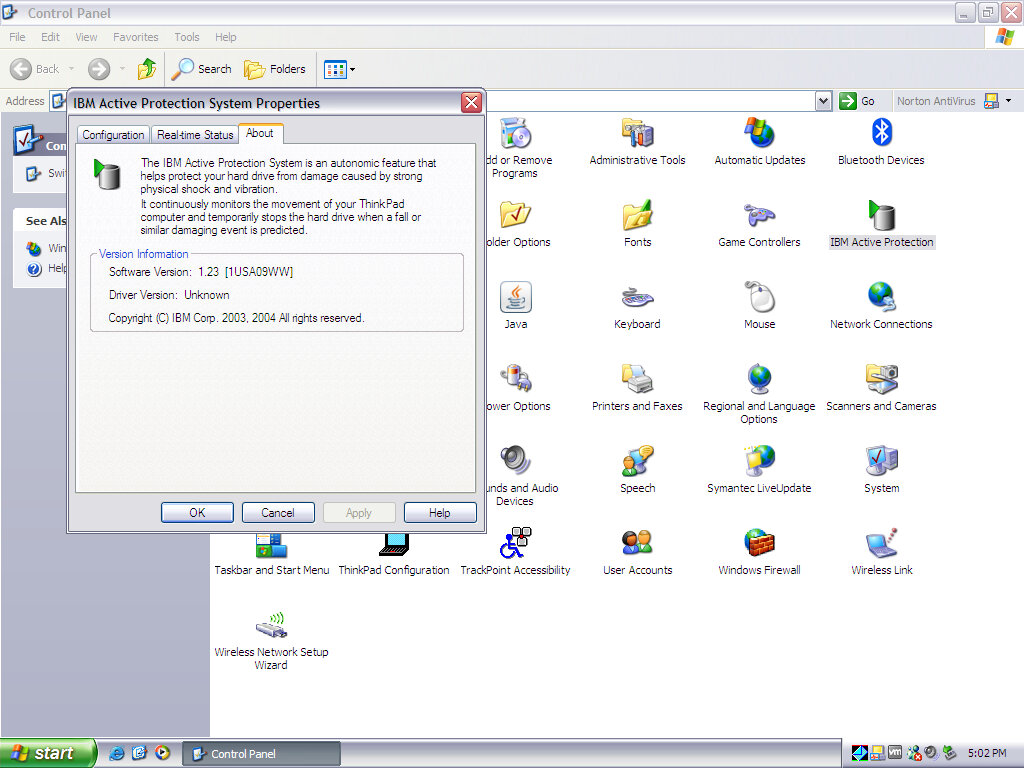Open the Game Controllers icon
The width and height of the screenshot is (1024, 768).
(759, 215)
